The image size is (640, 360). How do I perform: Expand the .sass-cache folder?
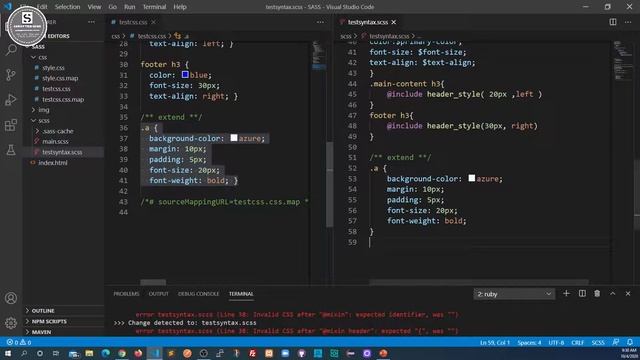click(38, 131)
